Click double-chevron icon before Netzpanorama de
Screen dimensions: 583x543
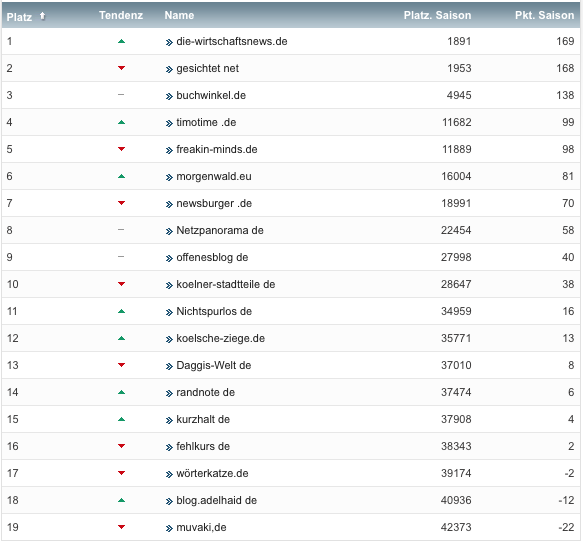(169, 232)
